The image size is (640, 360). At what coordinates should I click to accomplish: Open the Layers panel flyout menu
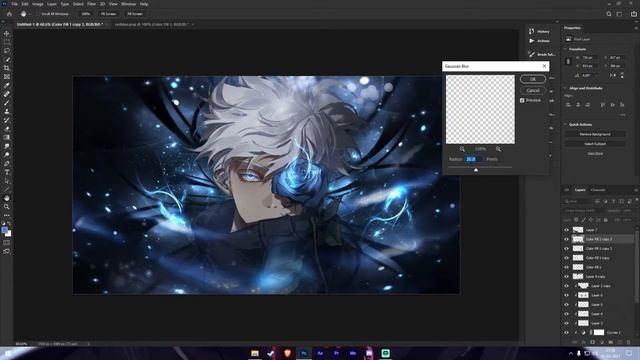[x=636, y=190]
